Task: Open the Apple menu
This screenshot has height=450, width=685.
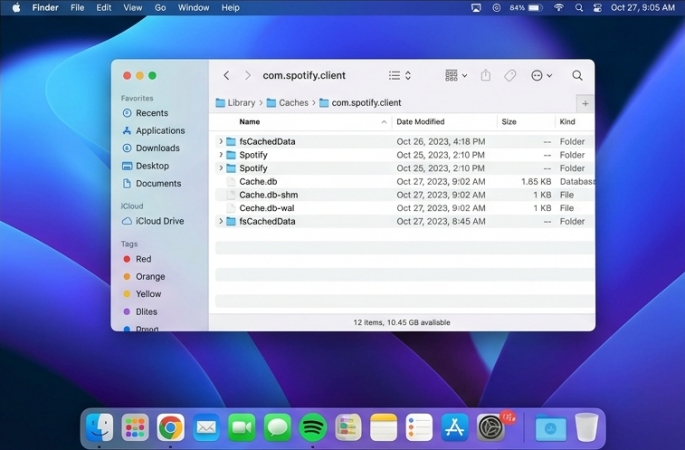Action: pos(16,8)
